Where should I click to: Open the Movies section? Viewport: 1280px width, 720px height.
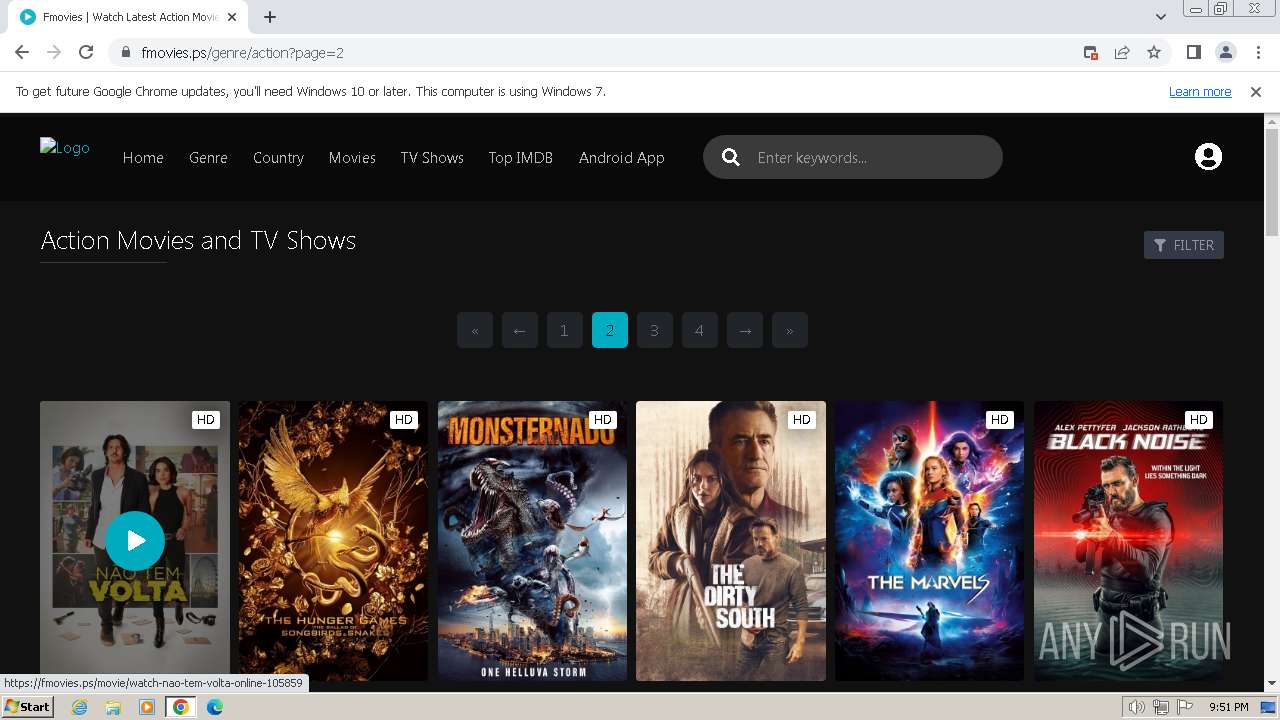click(352, 157)
